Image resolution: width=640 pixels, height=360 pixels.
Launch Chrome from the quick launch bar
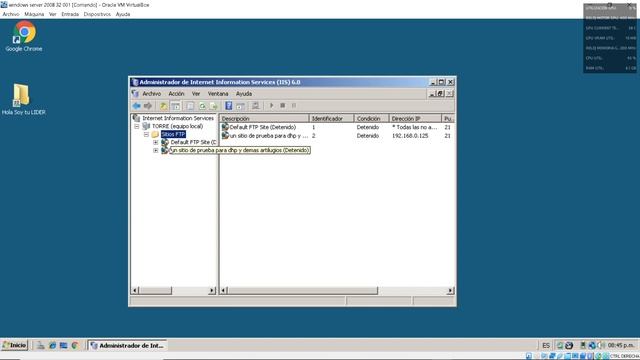[75, 345]
